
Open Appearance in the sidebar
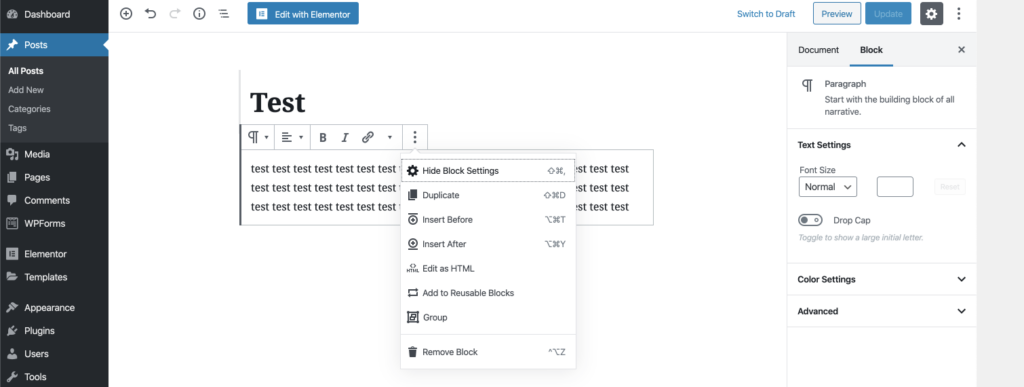click(54, 308)
